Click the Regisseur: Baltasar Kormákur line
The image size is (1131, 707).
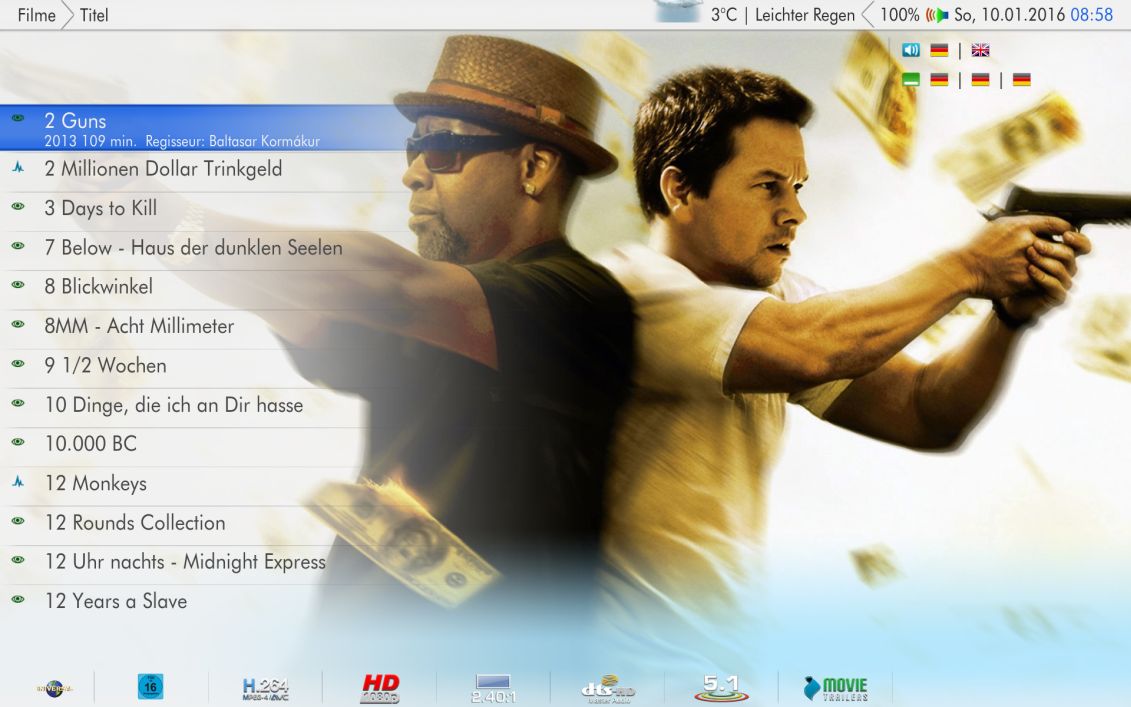(232, 141)
